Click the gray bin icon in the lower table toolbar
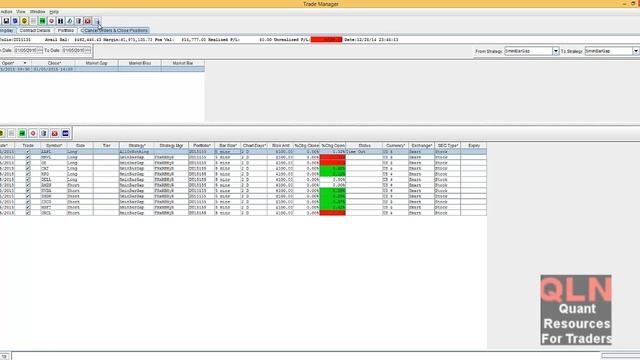The height and width of the screenshot is (360, 640). pos(44,133)
